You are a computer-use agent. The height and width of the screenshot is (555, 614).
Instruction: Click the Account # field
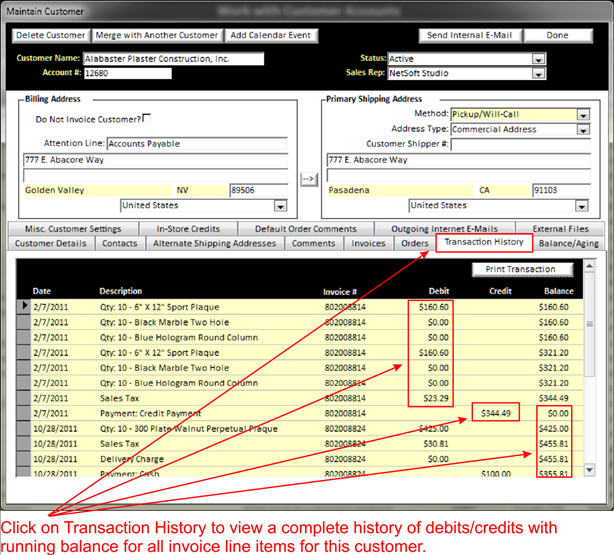click(x=128, y=73)
